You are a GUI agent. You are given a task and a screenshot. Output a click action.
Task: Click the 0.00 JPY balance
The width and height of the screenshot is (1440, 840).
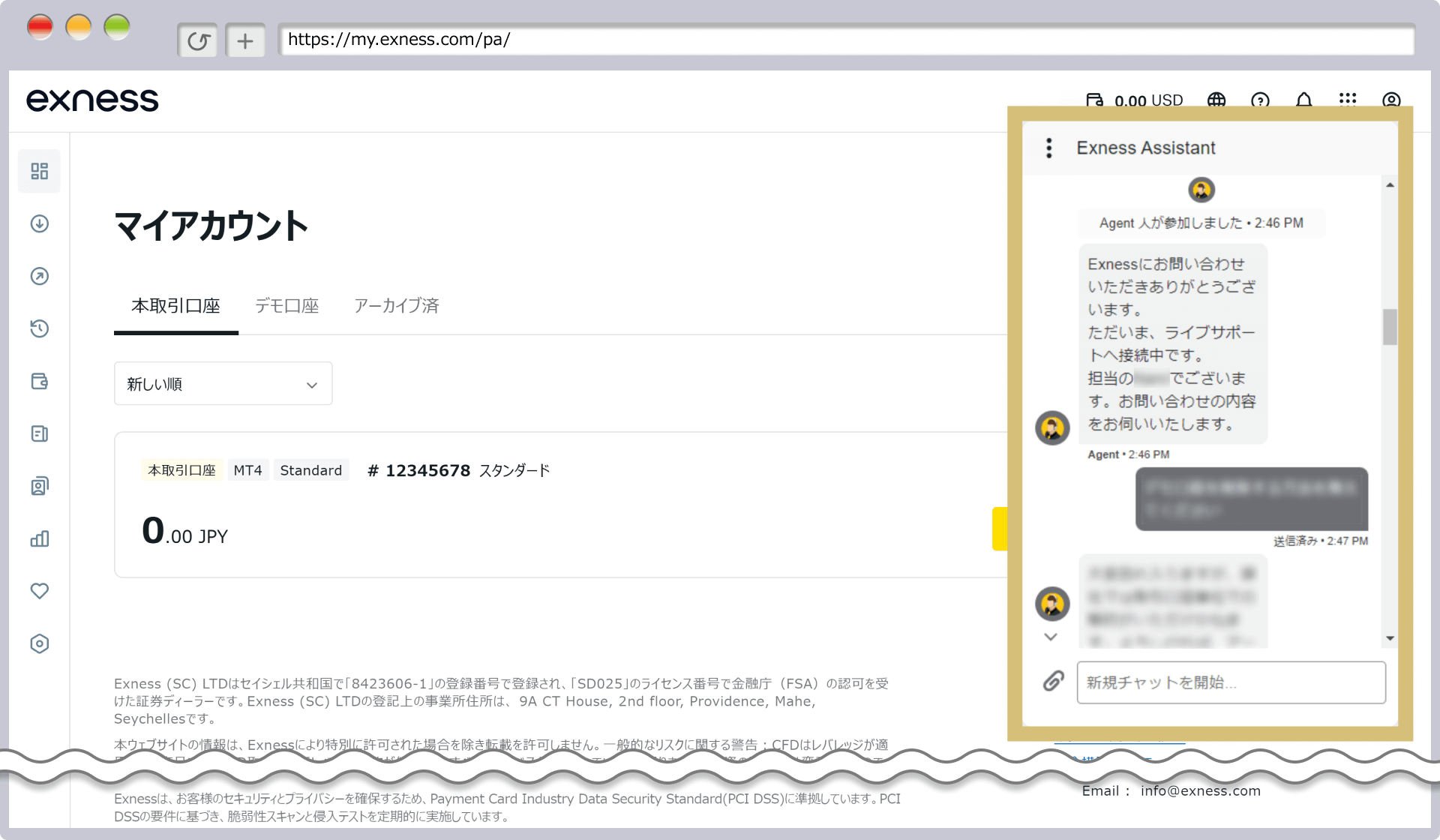click(x=184, y=531)
